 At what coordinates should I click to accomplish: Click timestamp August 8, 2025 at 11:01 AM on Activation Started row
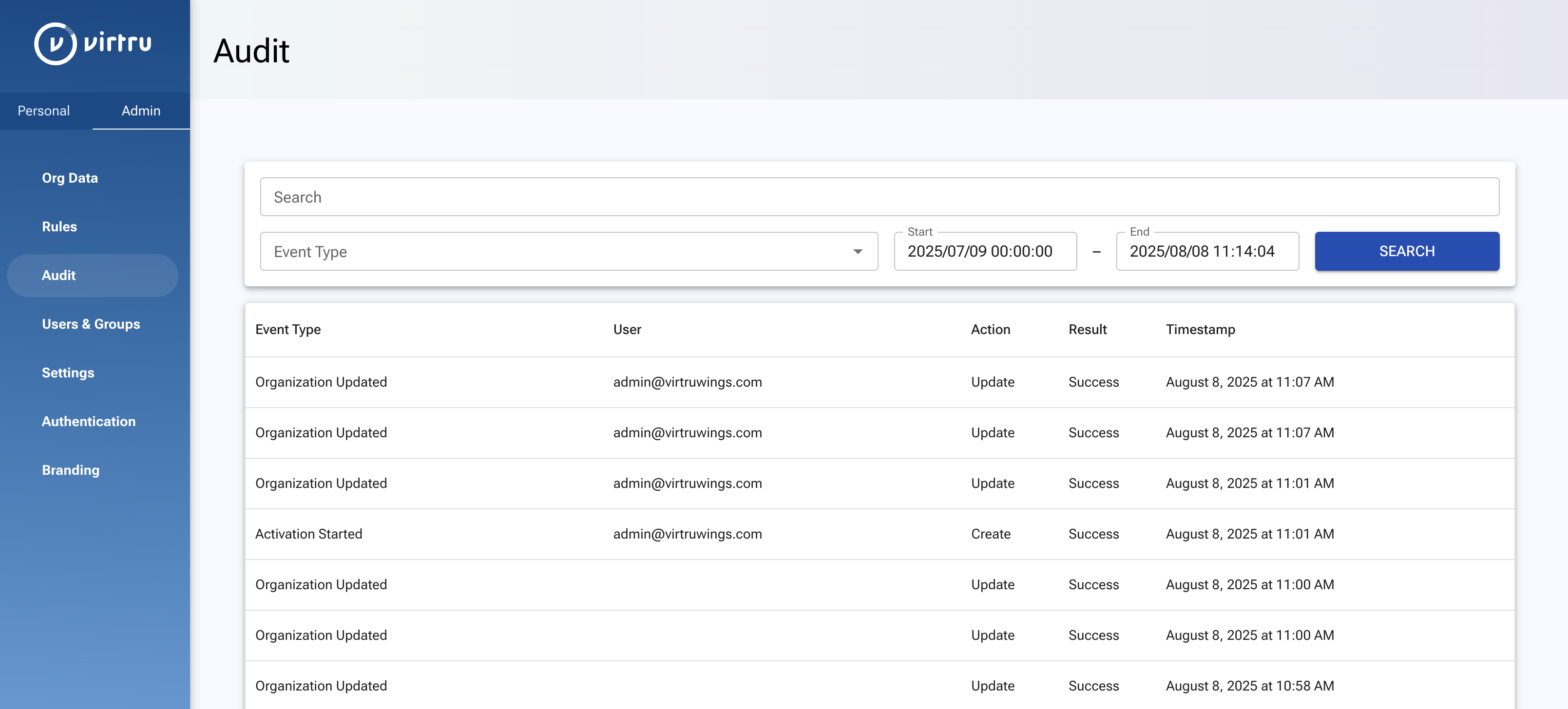point(1250,534)
